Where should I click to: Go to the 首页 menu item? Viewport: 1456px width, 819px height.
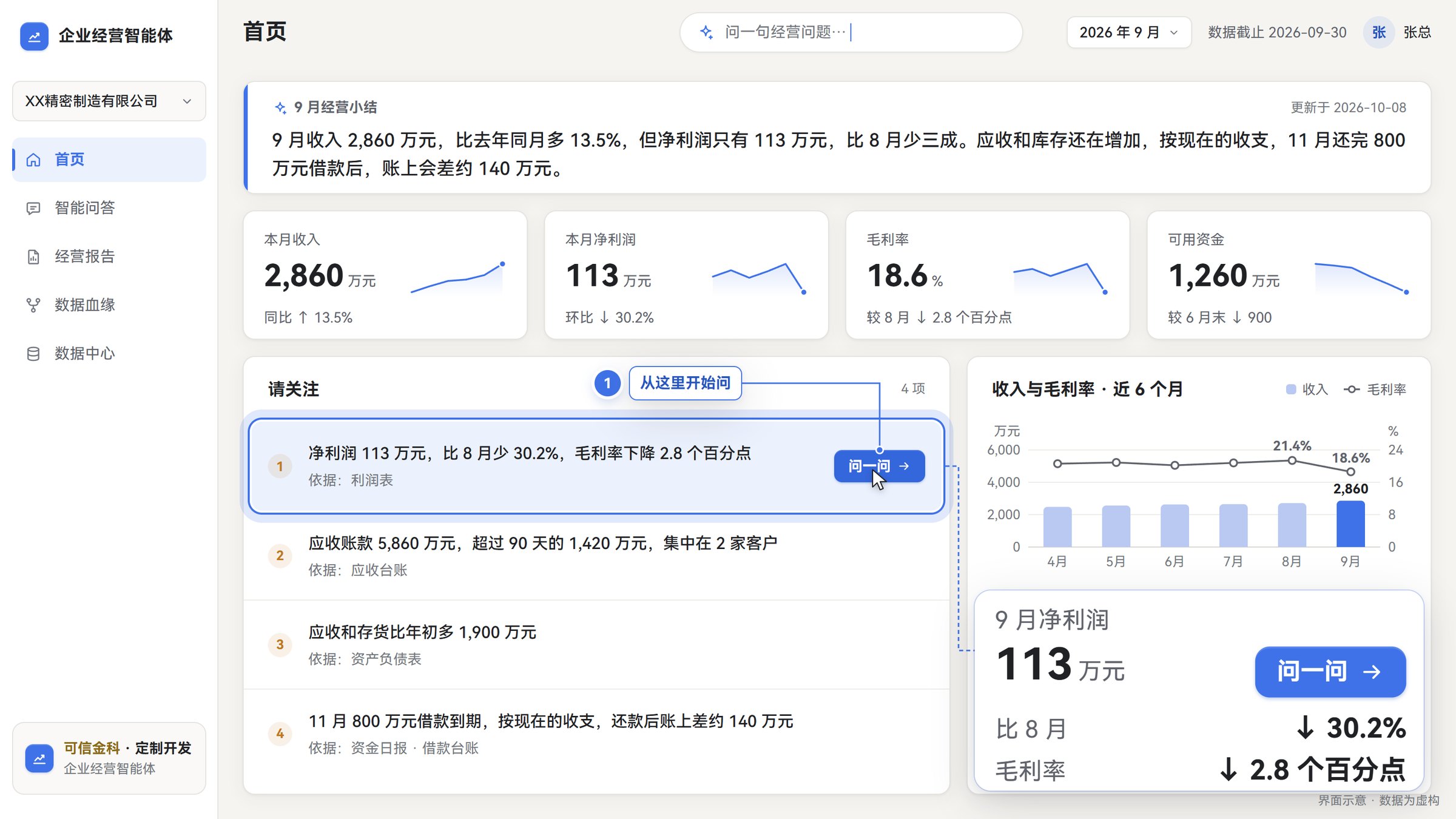[109, 160]
